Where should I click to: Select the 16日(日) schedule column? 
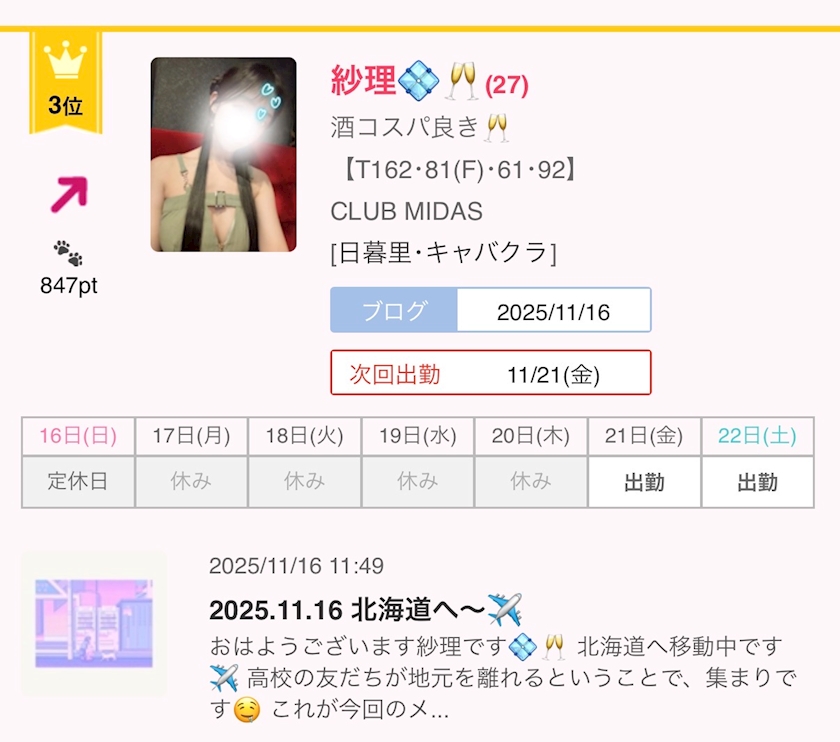click(x=78, y=436)
